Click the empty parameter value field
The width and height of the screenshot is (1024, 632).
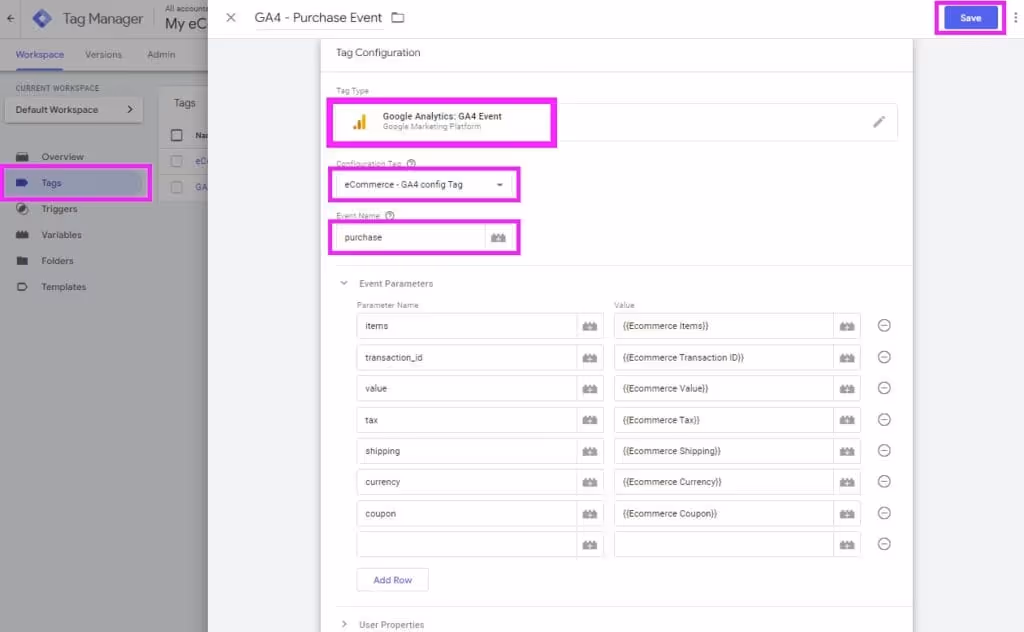(x=724, y=545)
